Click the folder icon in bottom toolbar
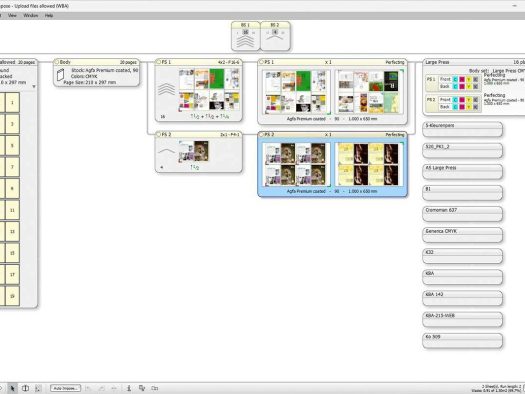This screenshot has width=525, height=394. tap(154, 388)
